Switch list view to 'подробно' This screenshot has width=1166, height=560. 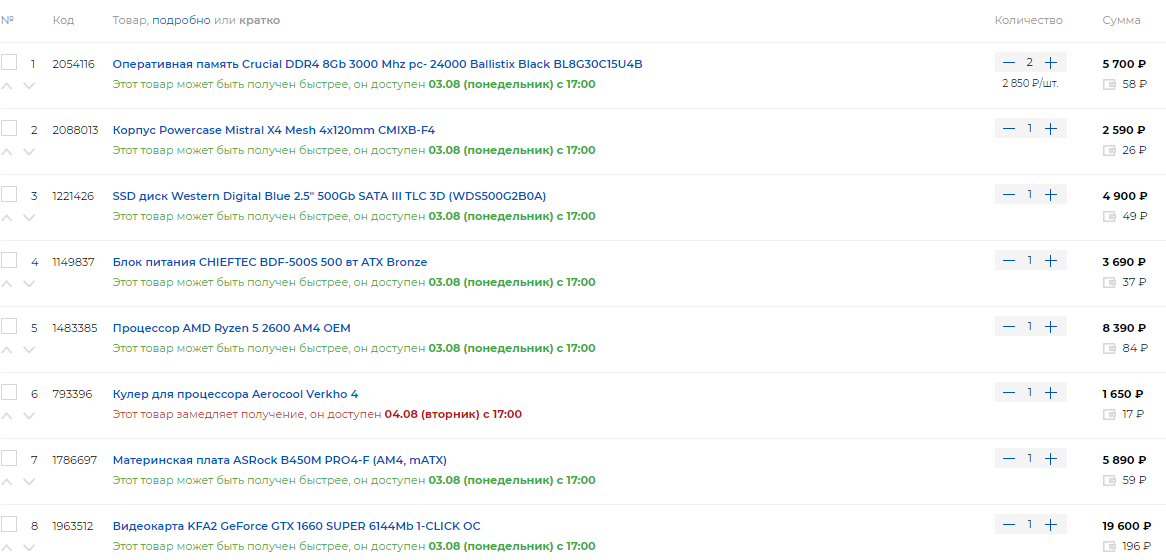[x=181, y=21]
